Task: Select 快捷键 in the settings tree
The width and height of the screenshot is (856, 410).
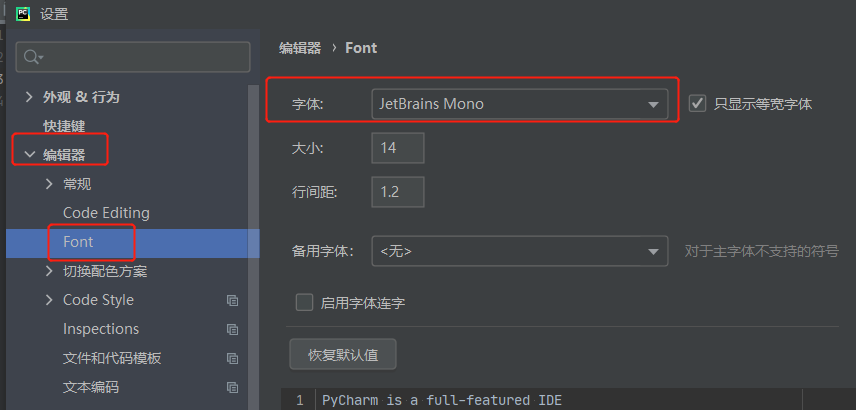Action: 64,126
